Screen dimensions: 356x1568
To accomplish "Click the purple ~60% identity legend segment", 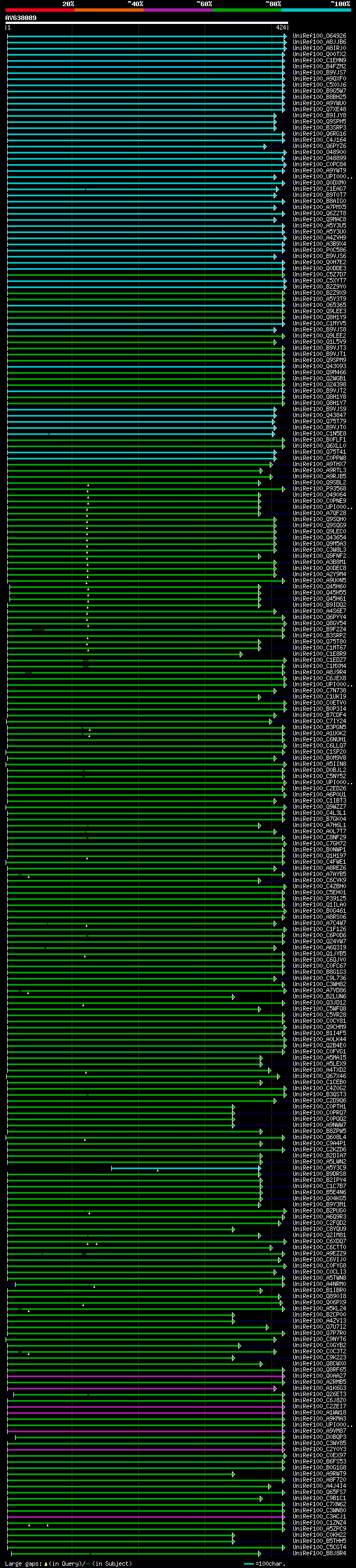I will 177,10.
